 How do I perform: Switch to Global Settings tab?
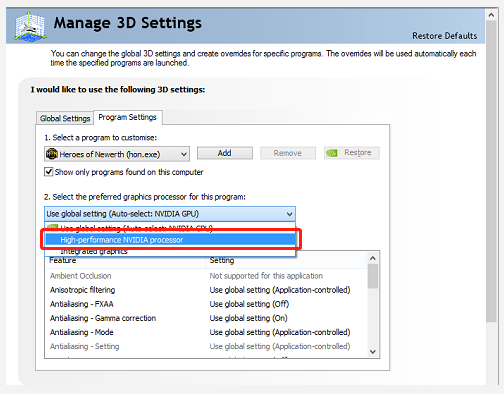point(65,118)
